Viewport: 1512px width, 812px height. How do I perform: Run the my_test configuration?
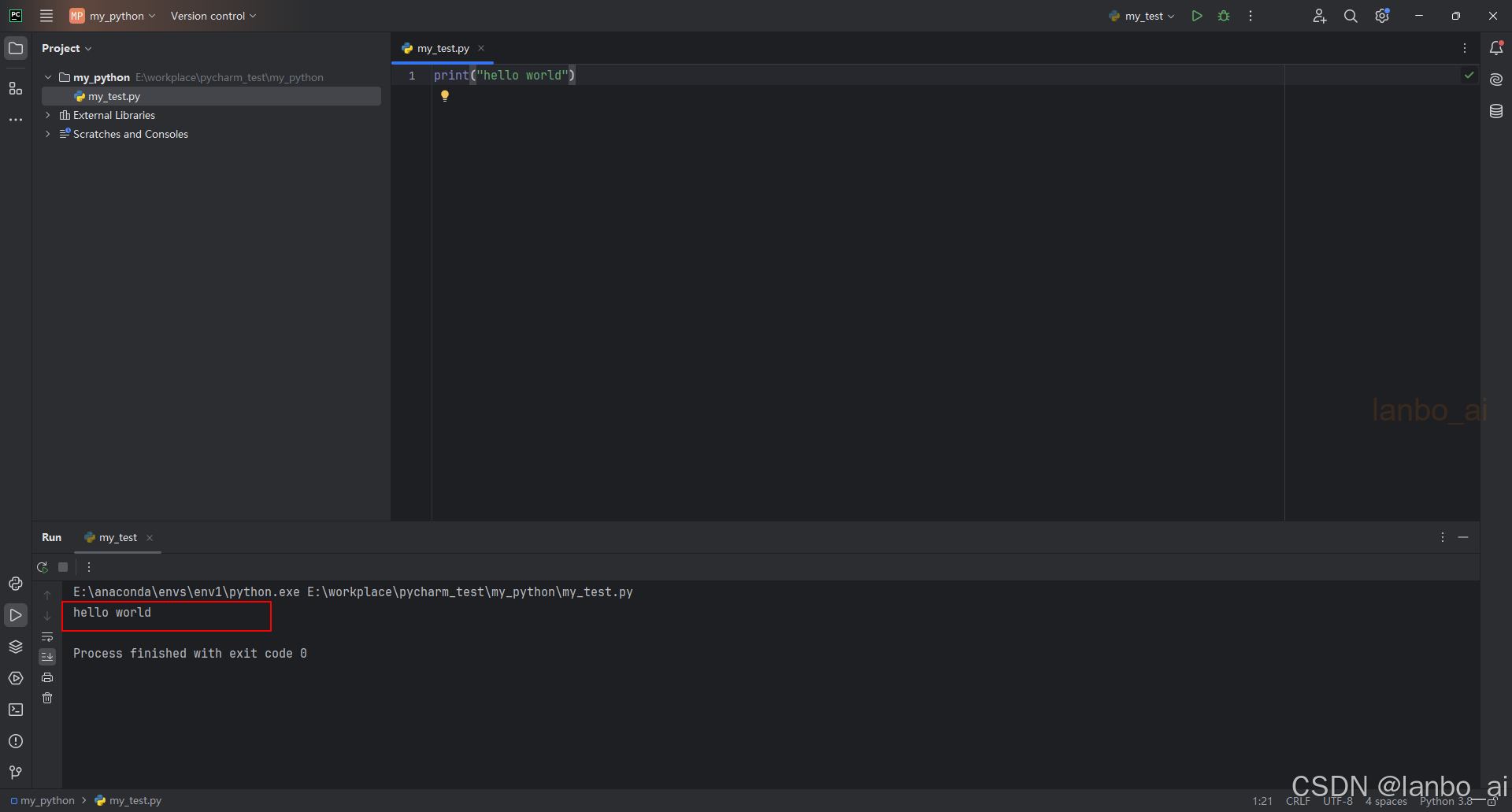click(1196, 16)
